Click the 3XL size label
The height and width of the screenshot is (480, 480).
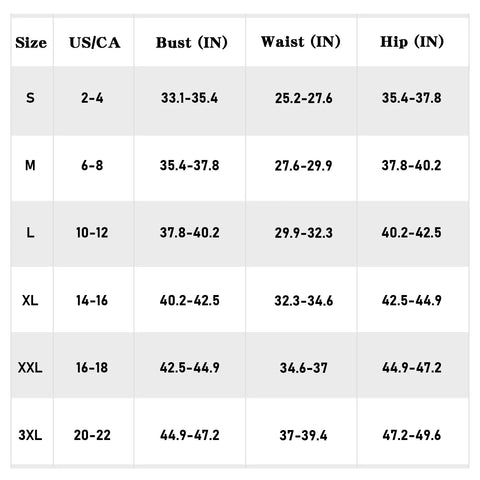[x=30, y=435]
